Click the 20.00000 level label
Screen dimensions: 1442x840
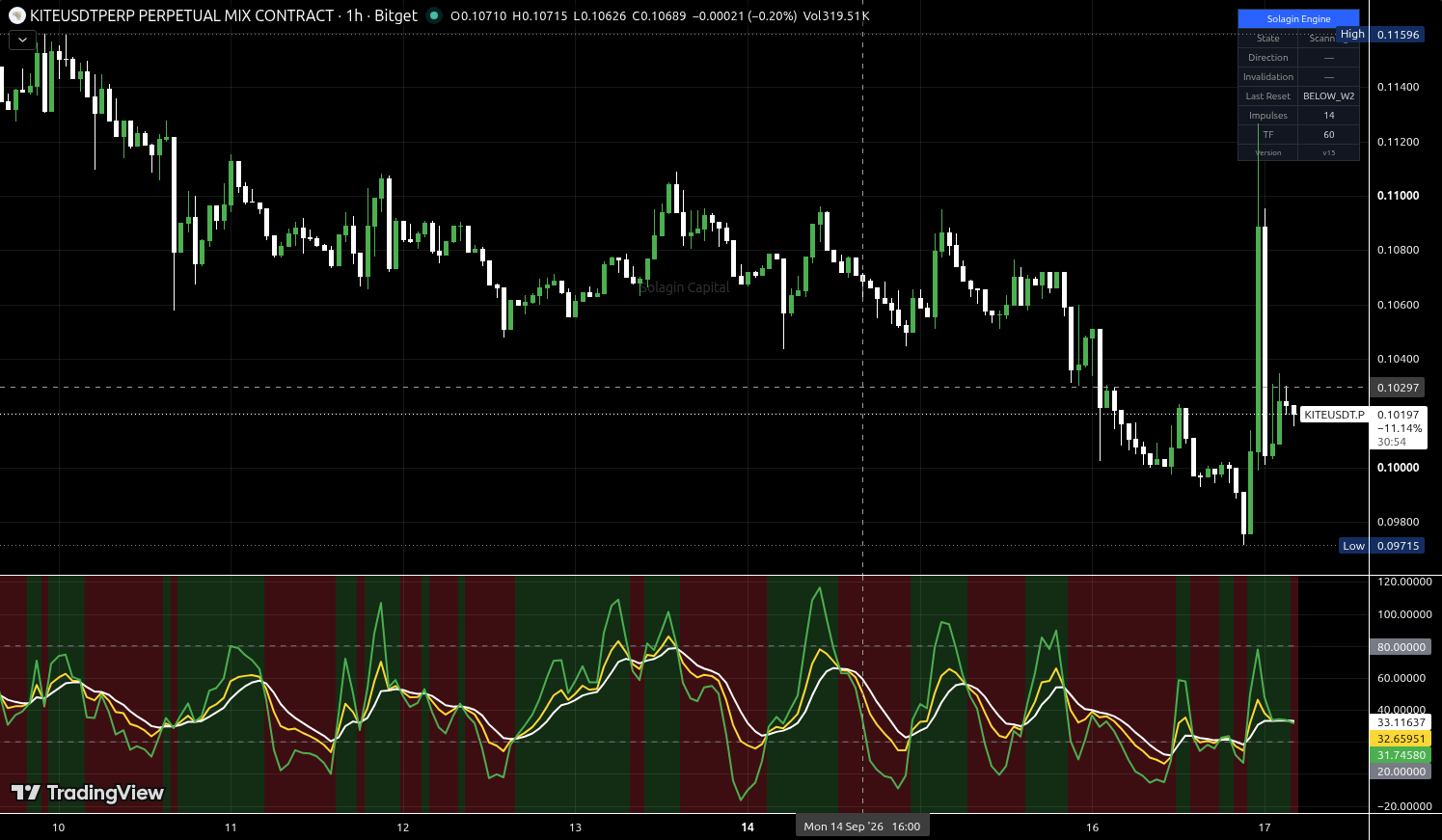pyautogui.click(x=1401, y=772)
